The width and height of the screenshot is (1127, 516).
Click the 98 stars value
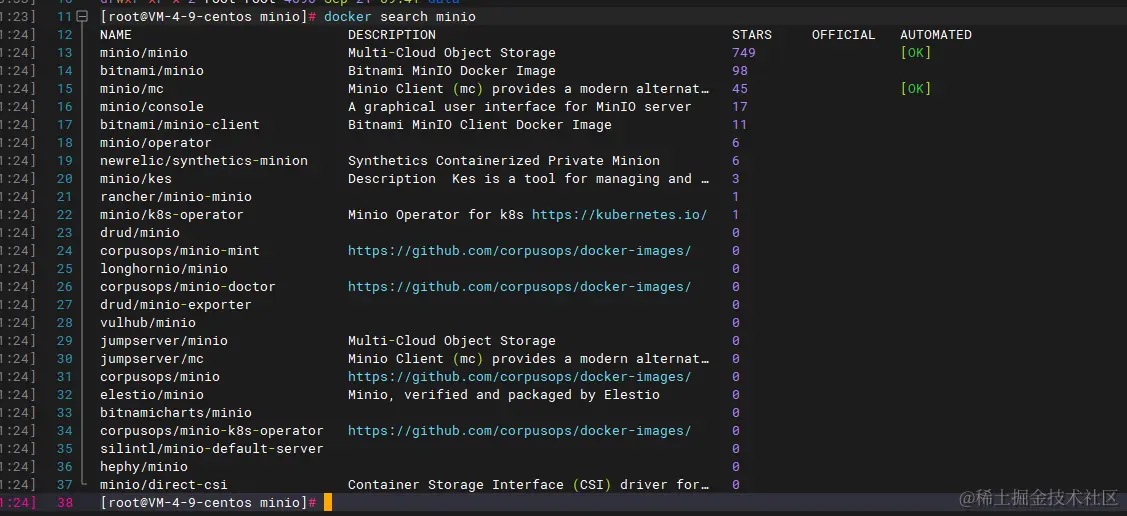coord(740,70)
